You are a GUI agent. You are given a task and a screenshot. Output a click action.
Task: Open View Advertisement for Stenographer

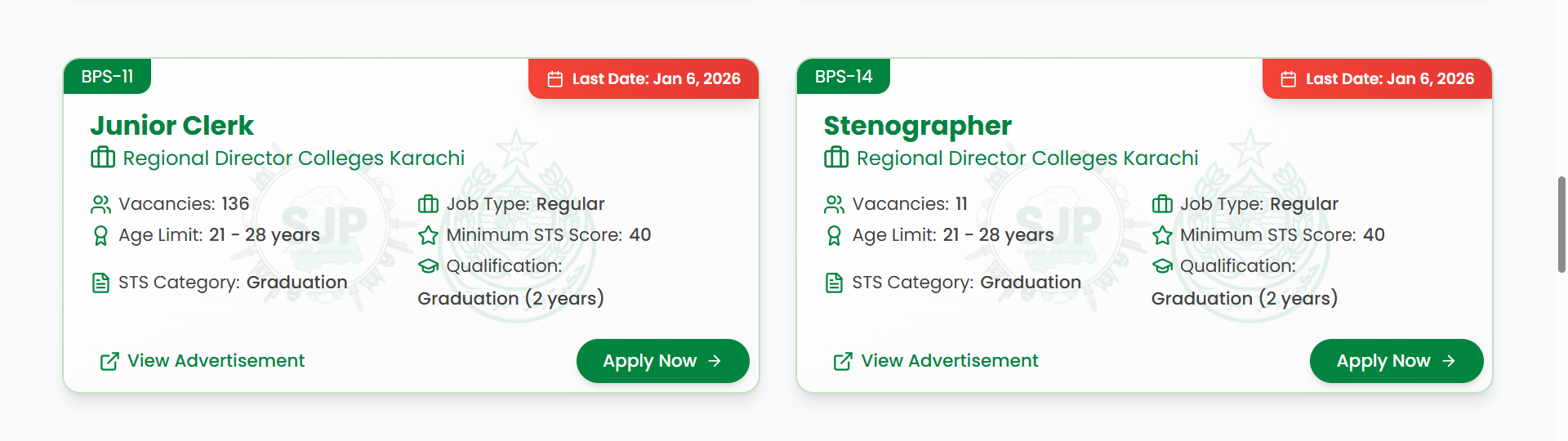949,361
